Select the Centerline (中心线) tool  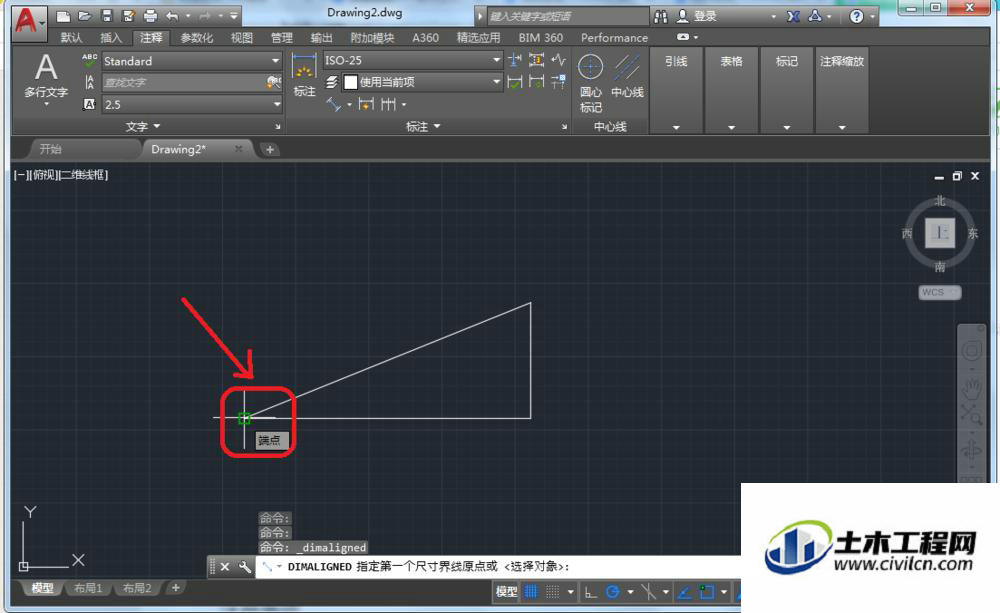(x=627, y=77)
